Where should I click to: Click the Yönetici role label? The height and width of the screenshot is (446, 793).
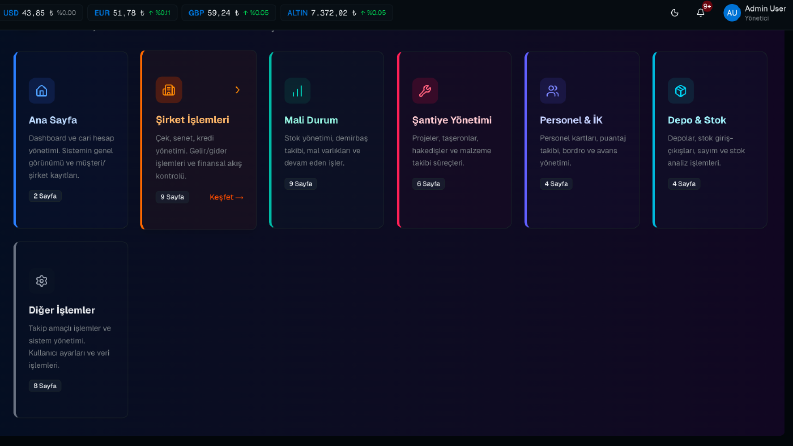(757, 18)
